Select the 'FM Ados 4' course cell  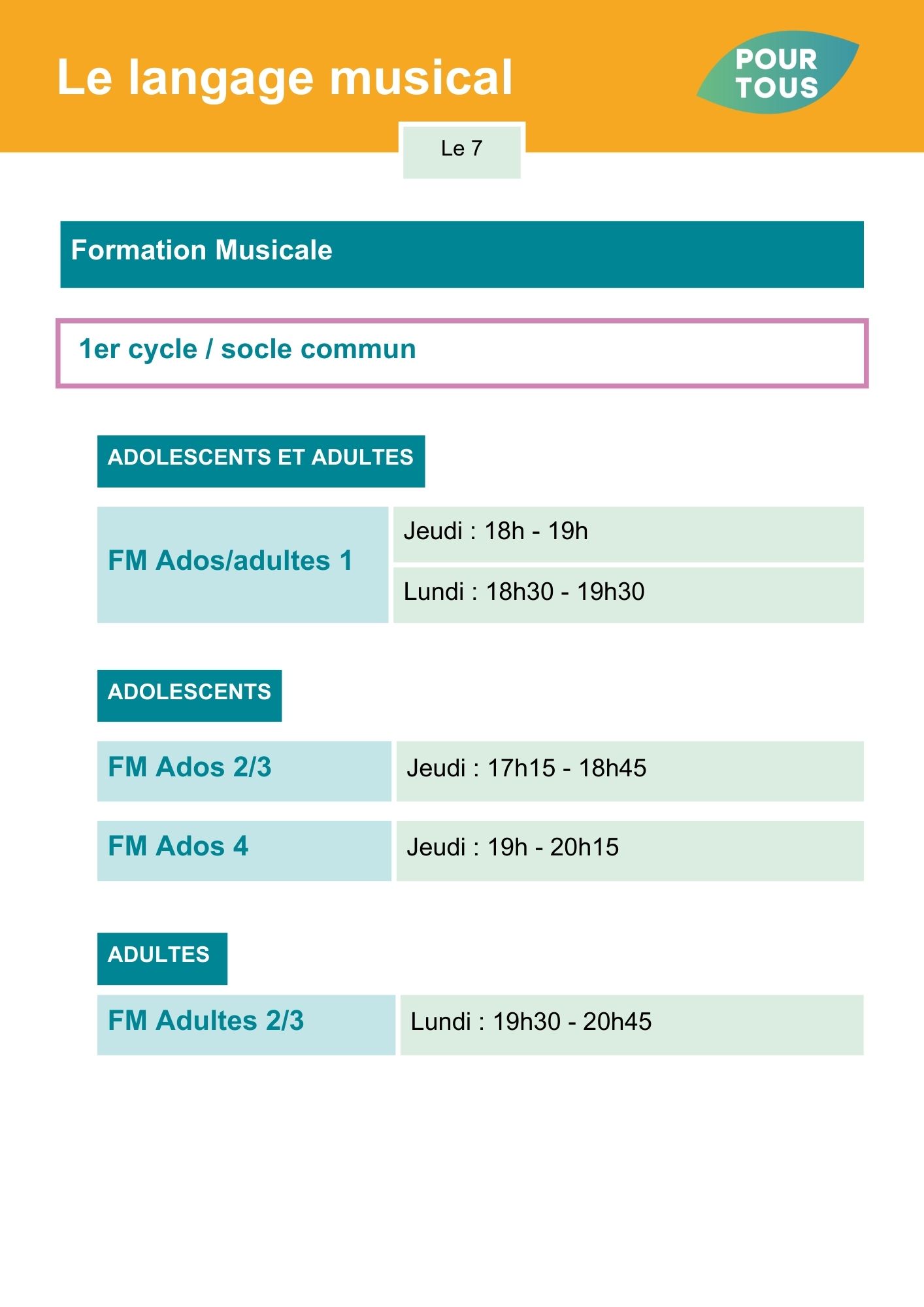coord(244,851)
